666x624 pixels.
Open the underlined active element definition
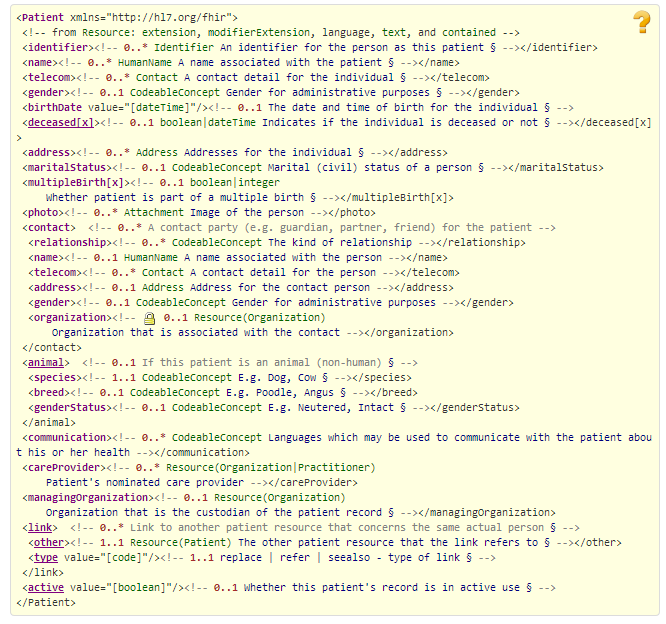coord(47,587)
